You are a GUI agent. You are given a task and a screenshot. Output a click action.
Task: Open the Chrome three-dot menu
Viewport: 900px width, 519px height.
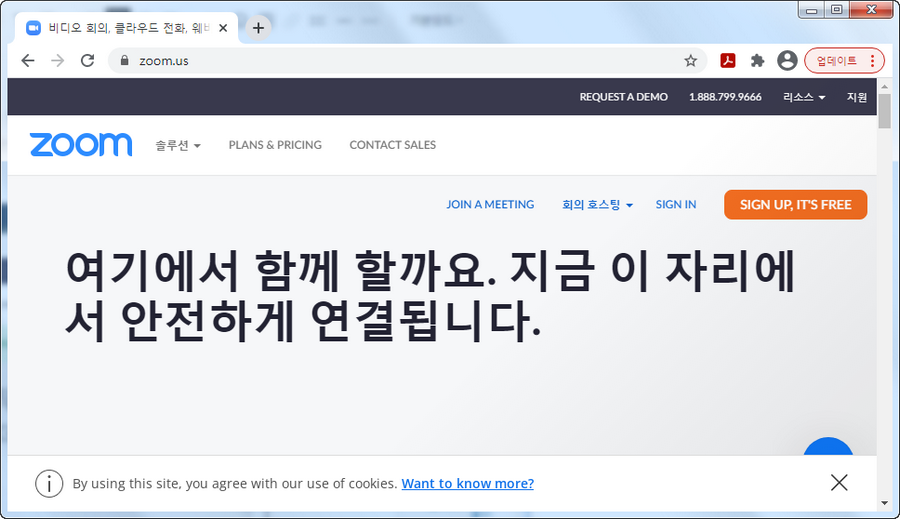(872, 61)
